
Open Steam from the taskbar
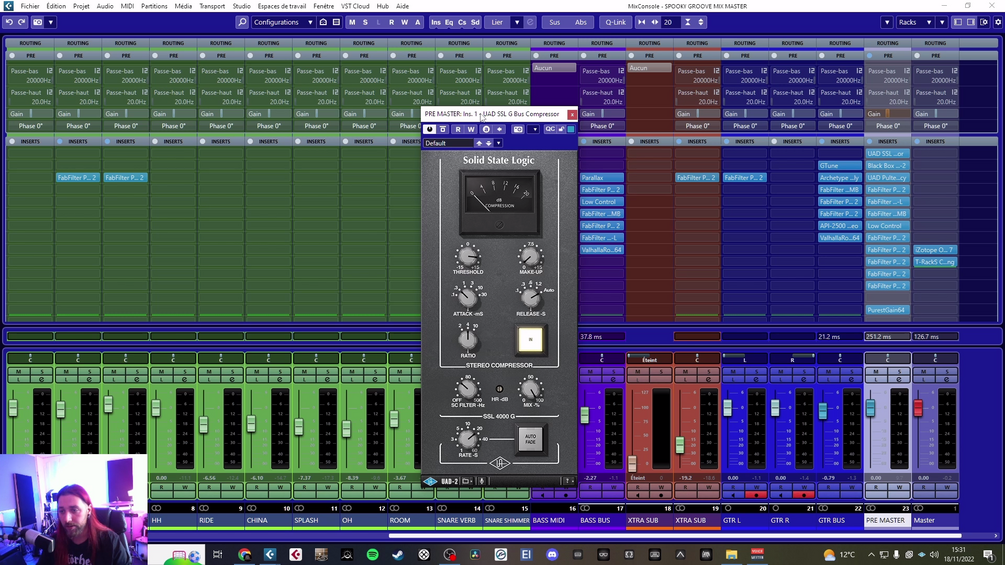pos(398,554)
